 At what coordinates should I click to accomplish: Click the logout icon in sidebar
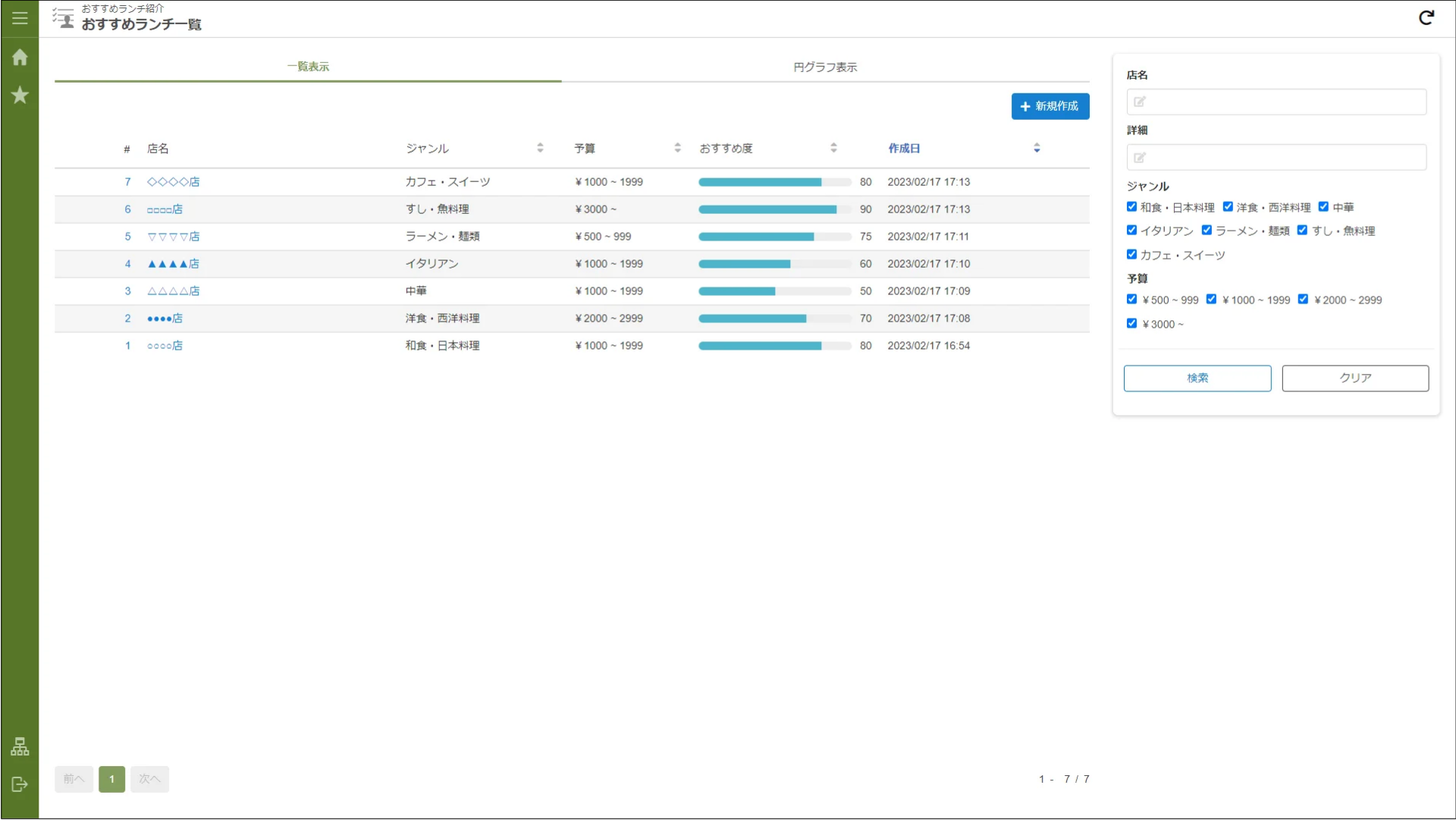[x=20, y=784]
